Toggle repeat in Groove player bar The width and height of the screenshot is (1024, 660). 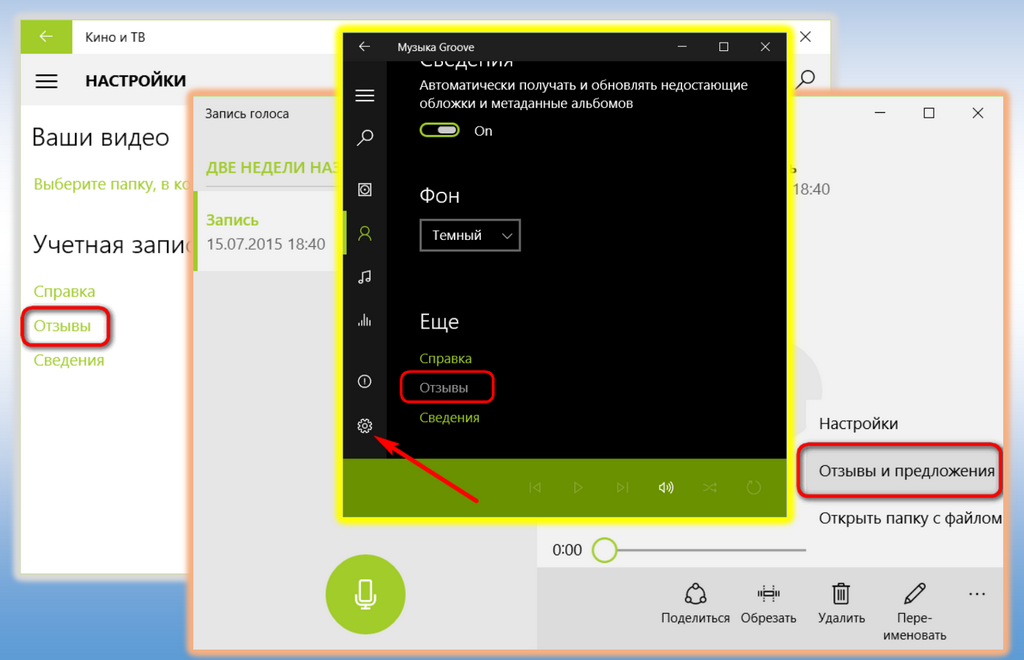click(754, 488)
